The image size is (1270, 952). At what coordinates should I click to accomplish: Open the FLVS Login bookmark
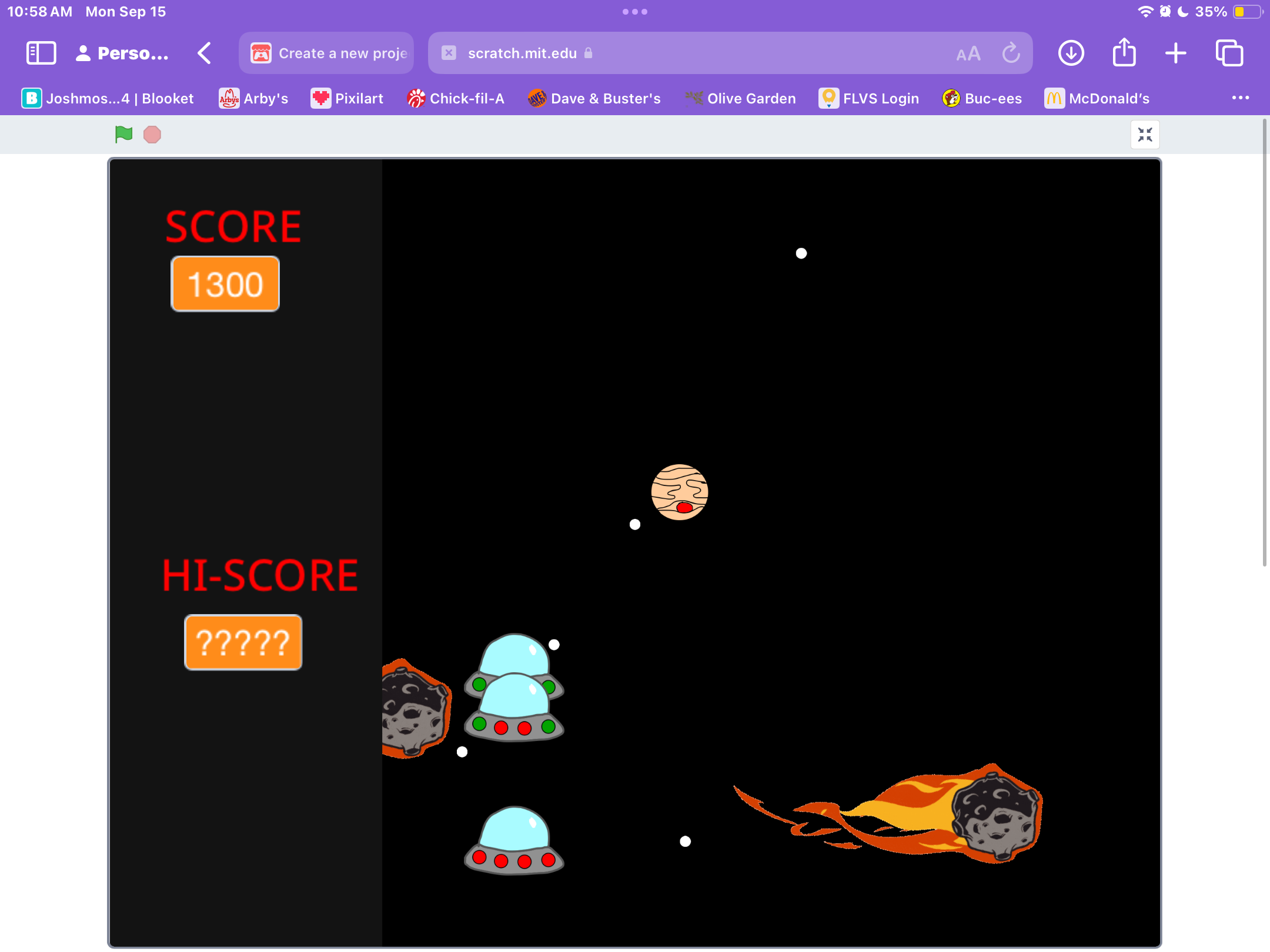tap(868, 98)
